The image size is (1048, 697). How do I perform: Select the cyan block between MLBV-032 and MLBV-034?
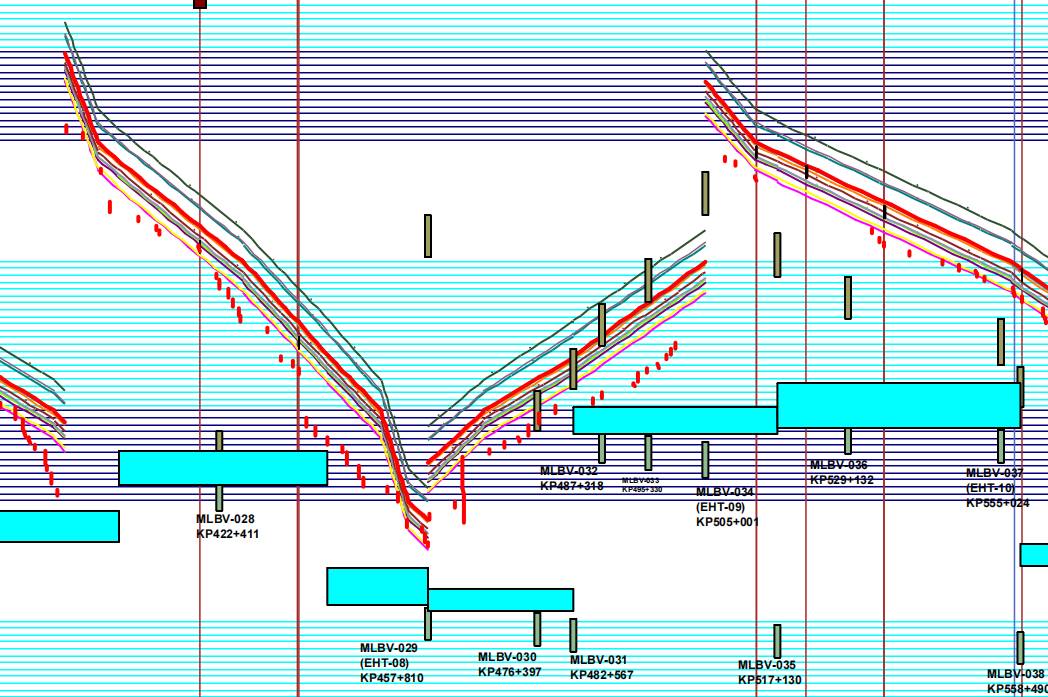675,420
